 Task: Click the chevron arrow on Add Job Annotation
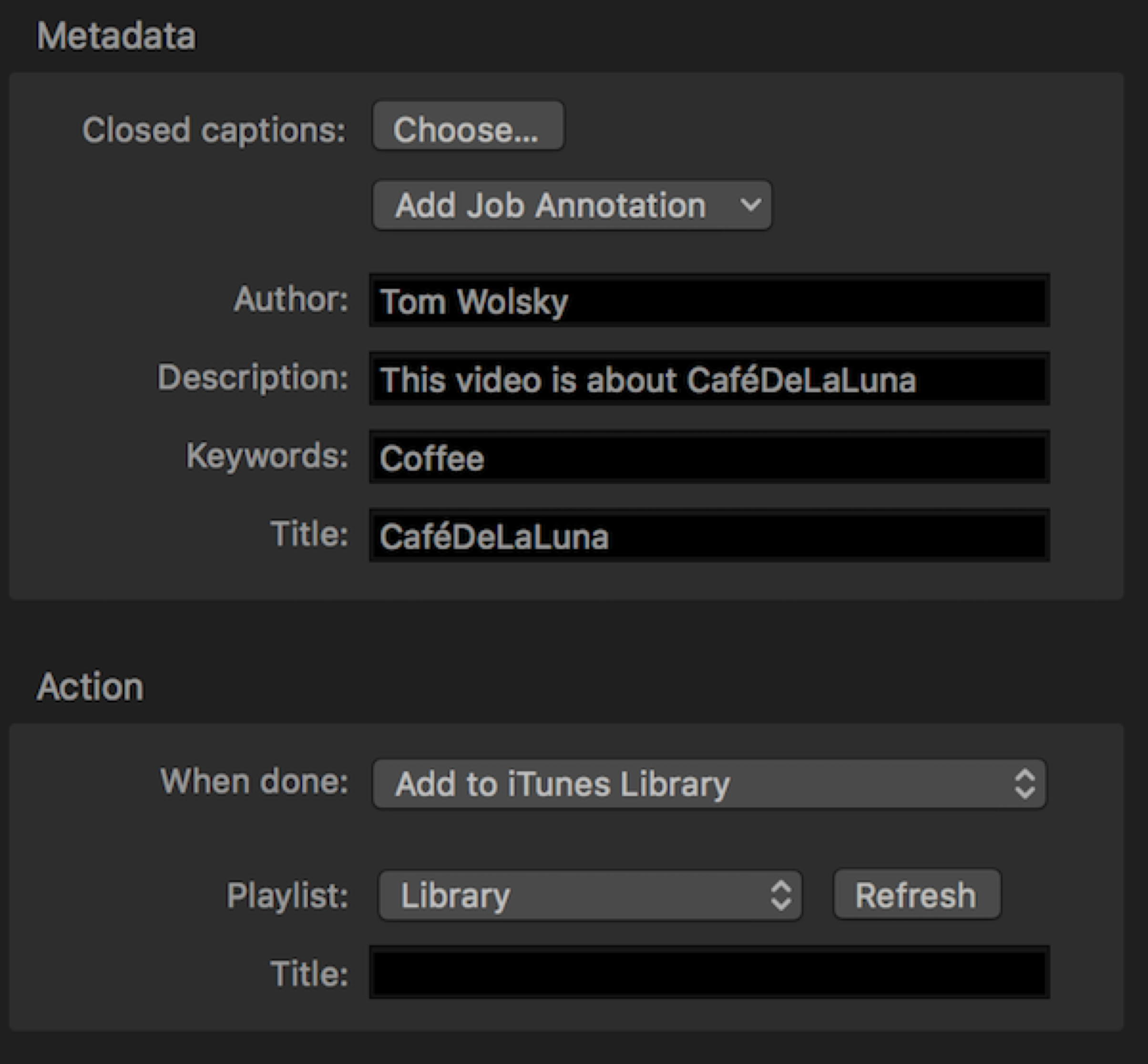(x=750, y=205)
